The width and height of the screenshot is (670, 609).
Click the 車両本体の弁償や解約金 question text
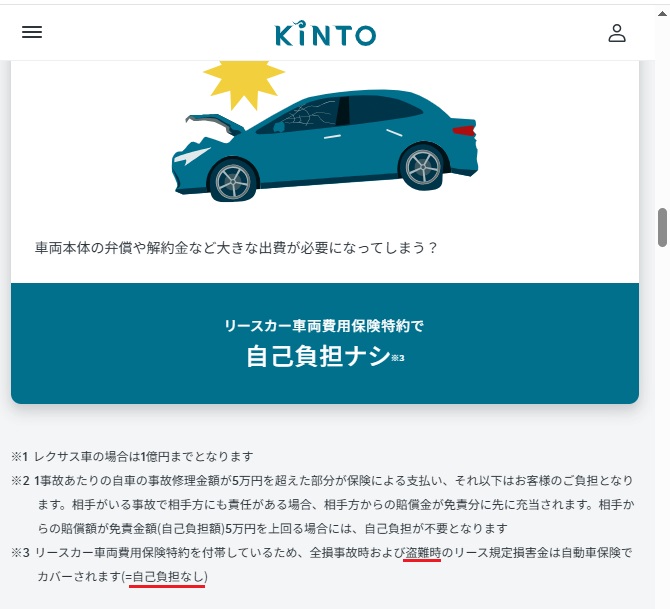[236, 248]
